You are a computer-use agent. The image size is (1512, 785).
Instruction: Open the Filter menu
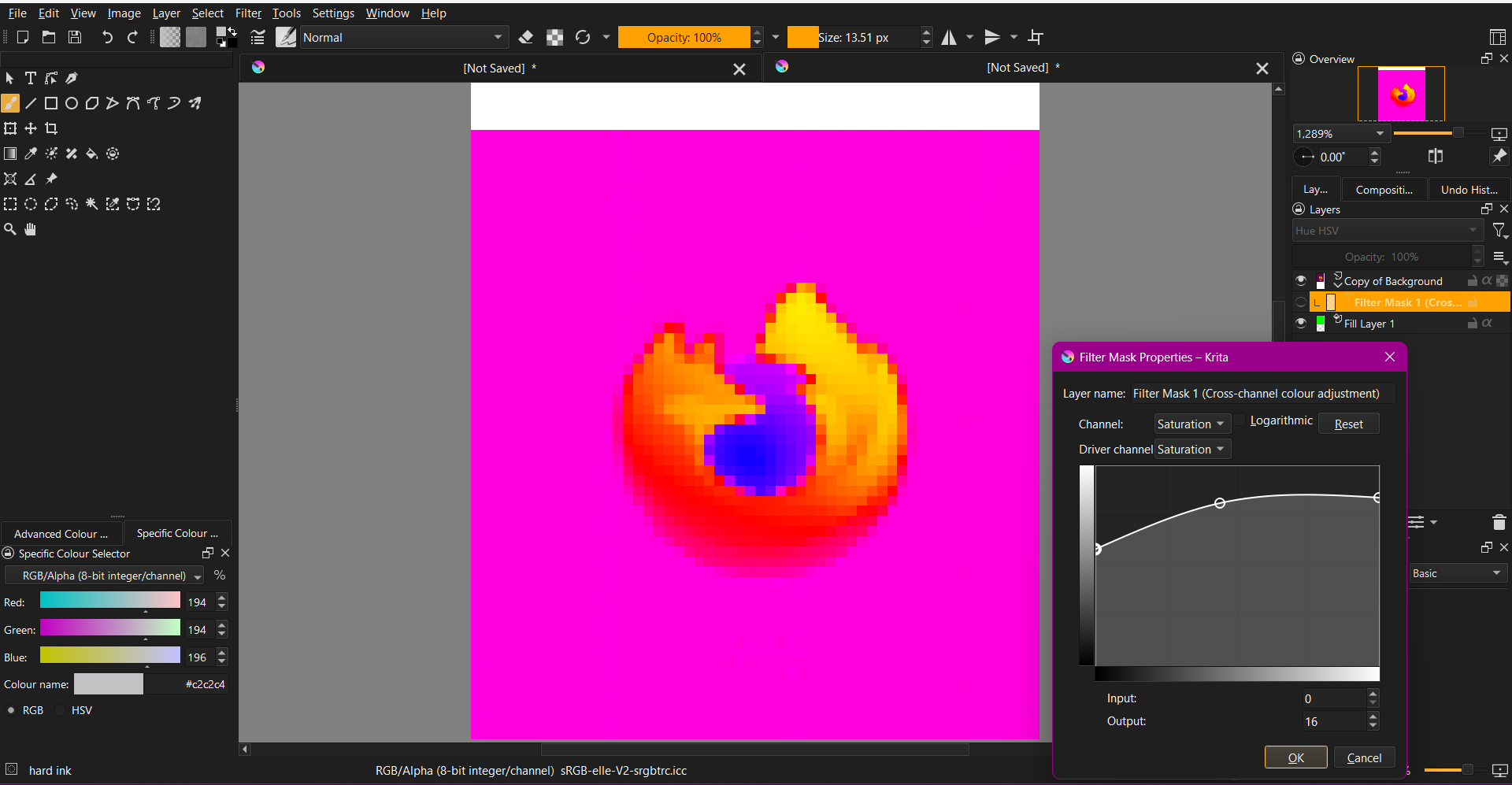248,13
